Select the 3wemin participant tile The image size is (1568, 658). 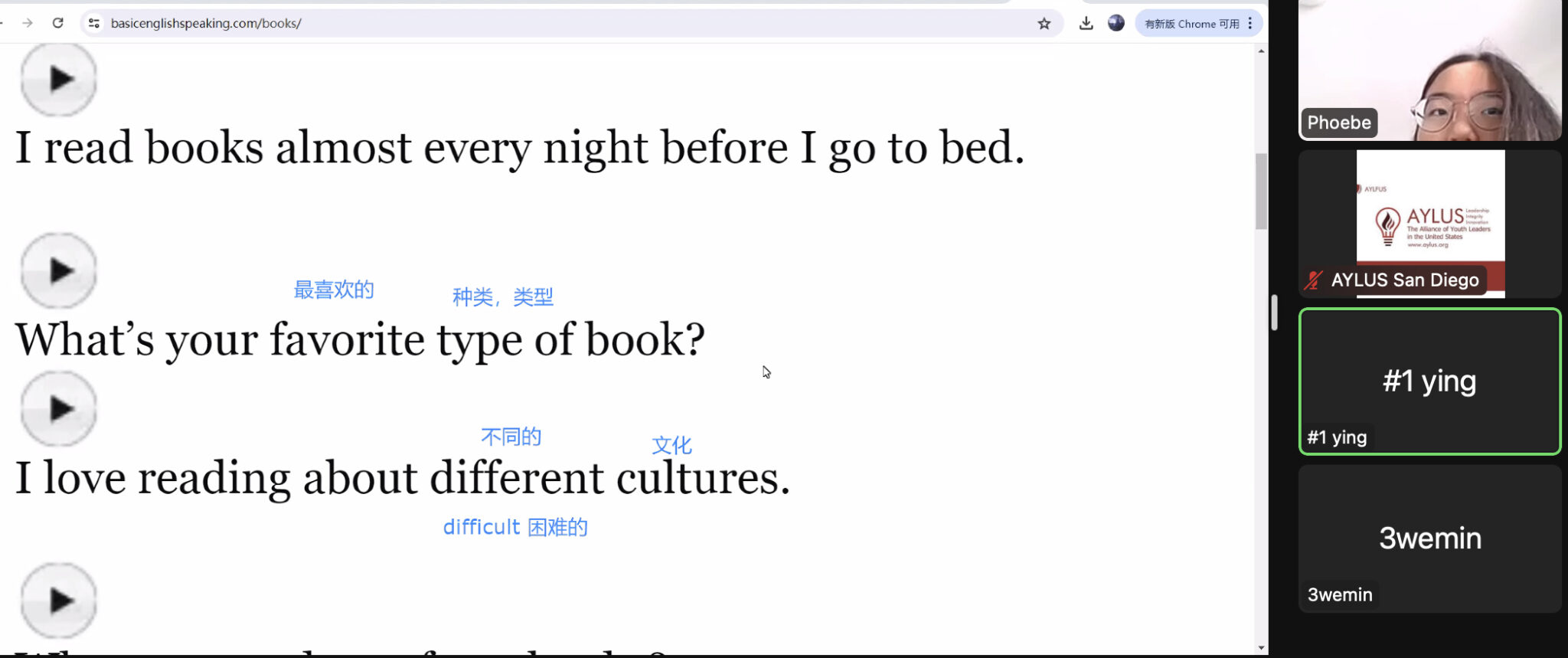(x=1429, y=539)
